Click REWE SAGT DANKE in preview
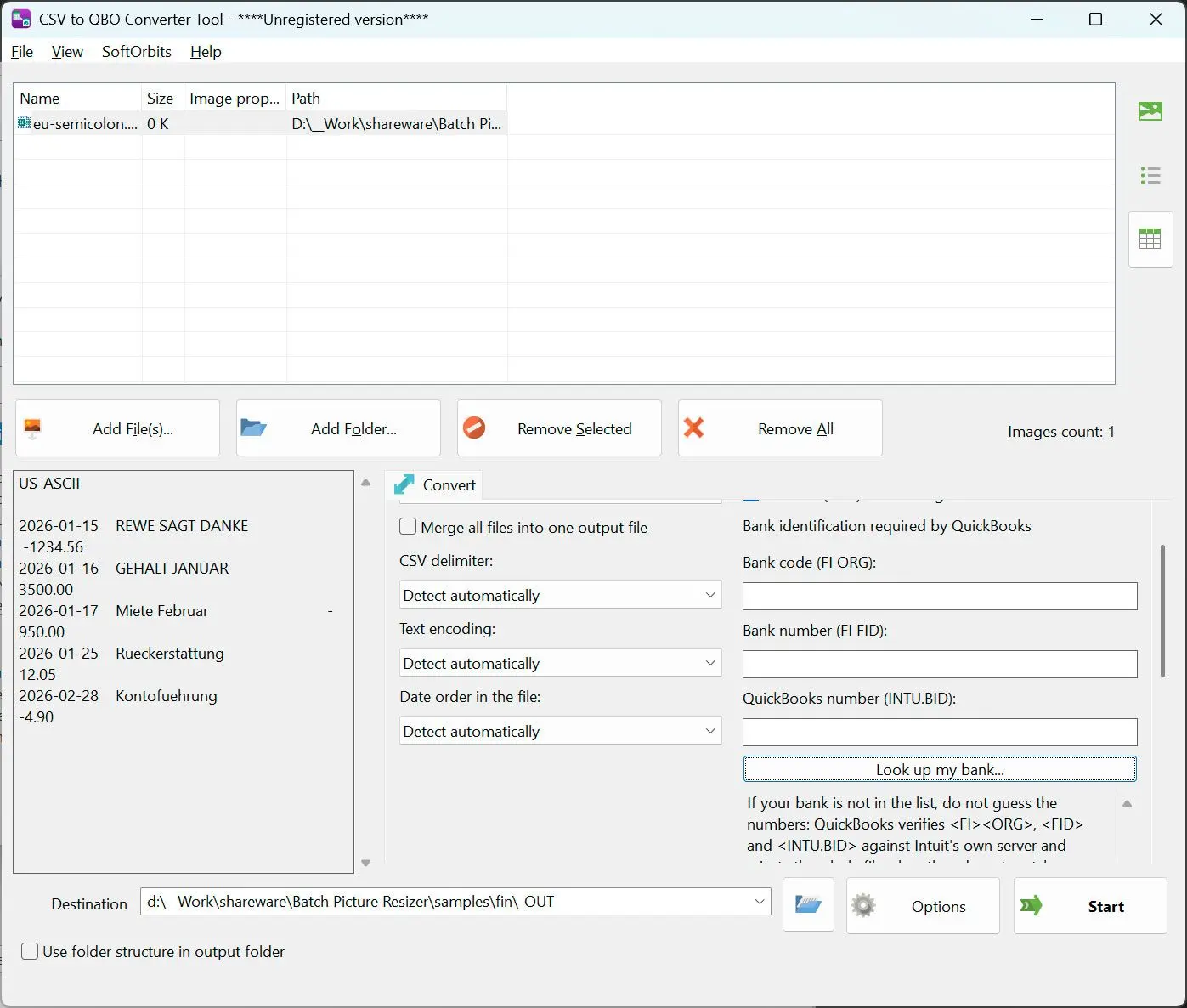1187x1008 pixels. tap(182, 525)
